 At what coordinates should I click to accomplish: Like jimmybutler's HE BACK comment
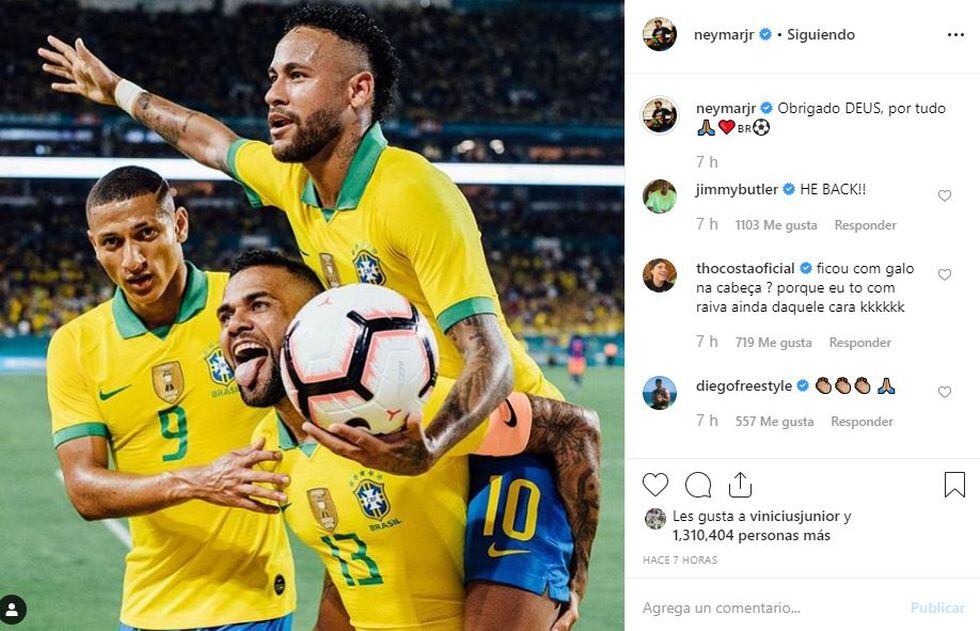click(x=944, y=196)
